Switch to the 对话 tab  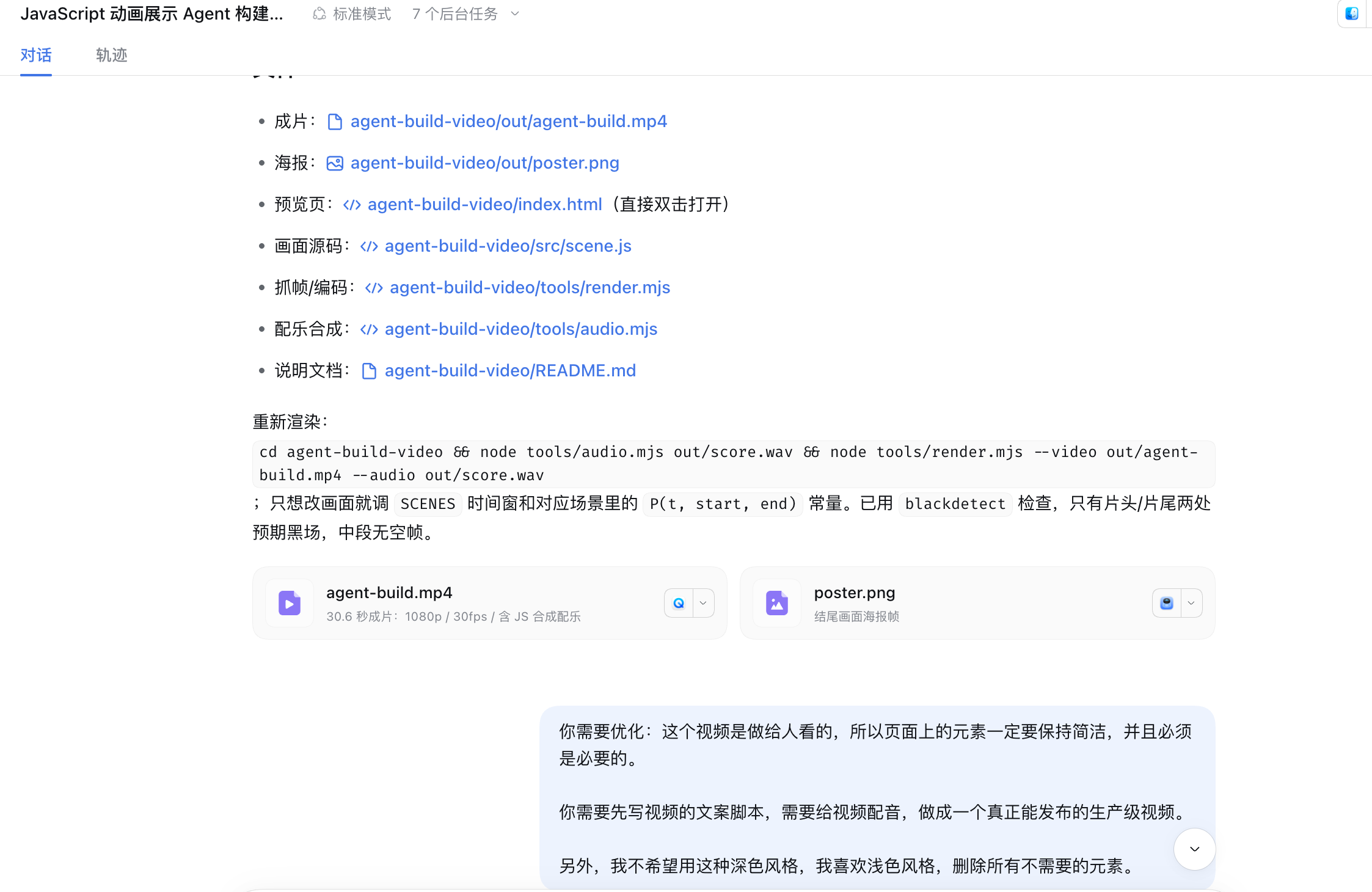pos(36,55)
